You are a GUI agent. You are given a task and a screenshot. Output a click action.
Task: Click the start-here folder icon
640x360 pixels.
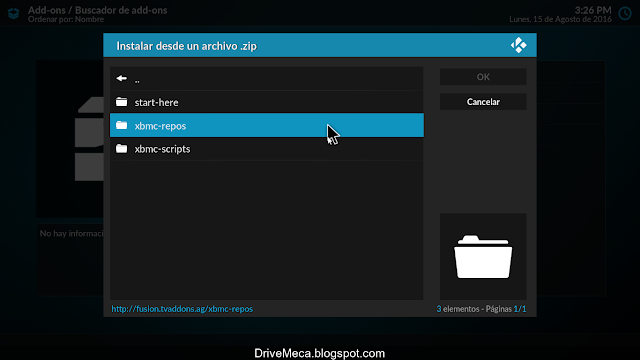(122, 102)
